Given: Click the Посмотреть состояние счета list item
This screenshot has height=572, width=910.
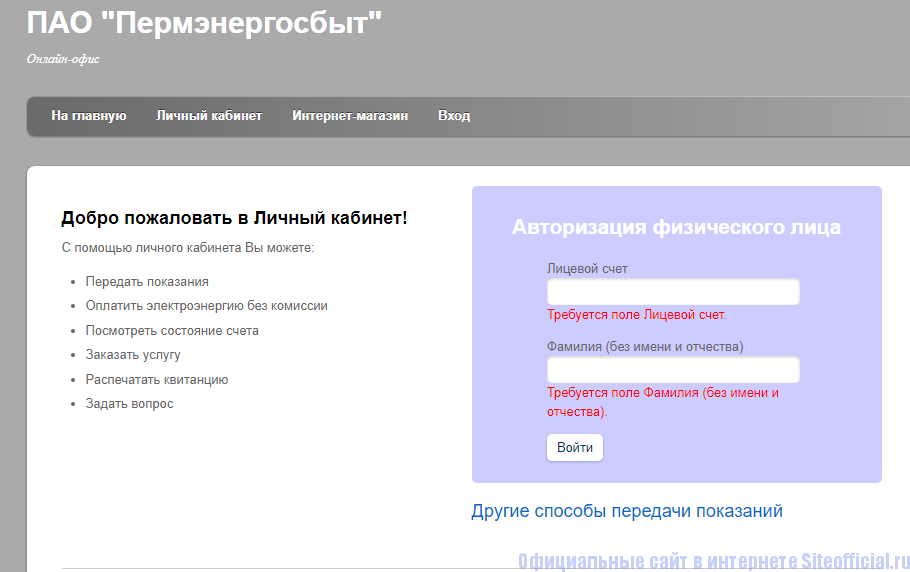Looking at the screenshot, I should 172,331.
